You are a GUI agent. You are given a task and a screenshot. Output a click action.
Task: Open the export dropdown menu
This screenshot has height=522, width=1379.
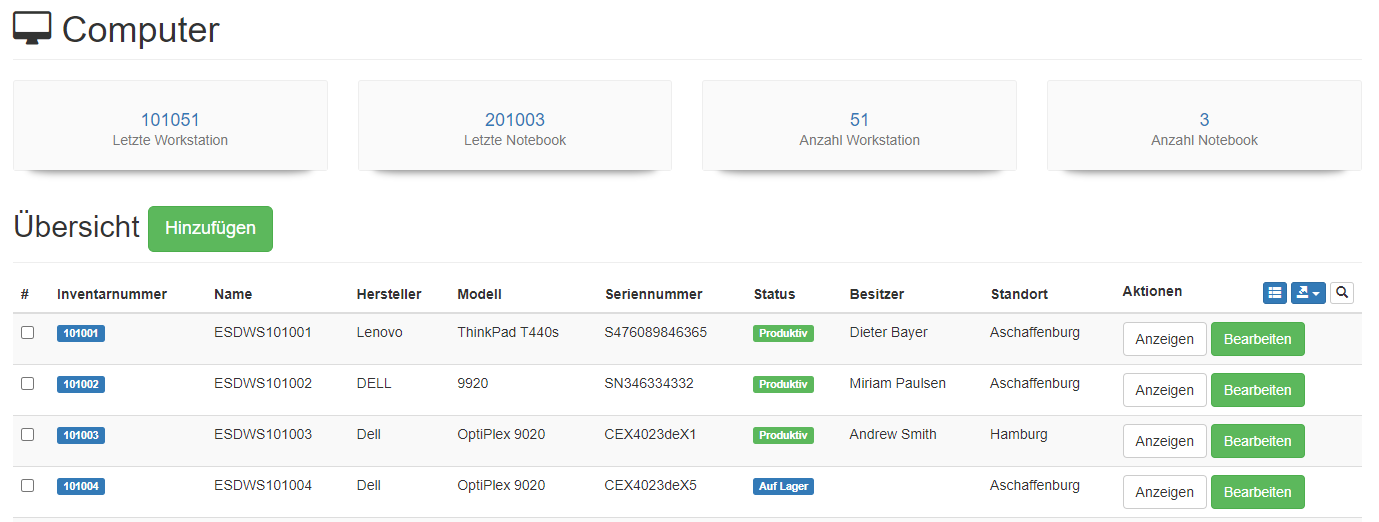pos(1307,292)
